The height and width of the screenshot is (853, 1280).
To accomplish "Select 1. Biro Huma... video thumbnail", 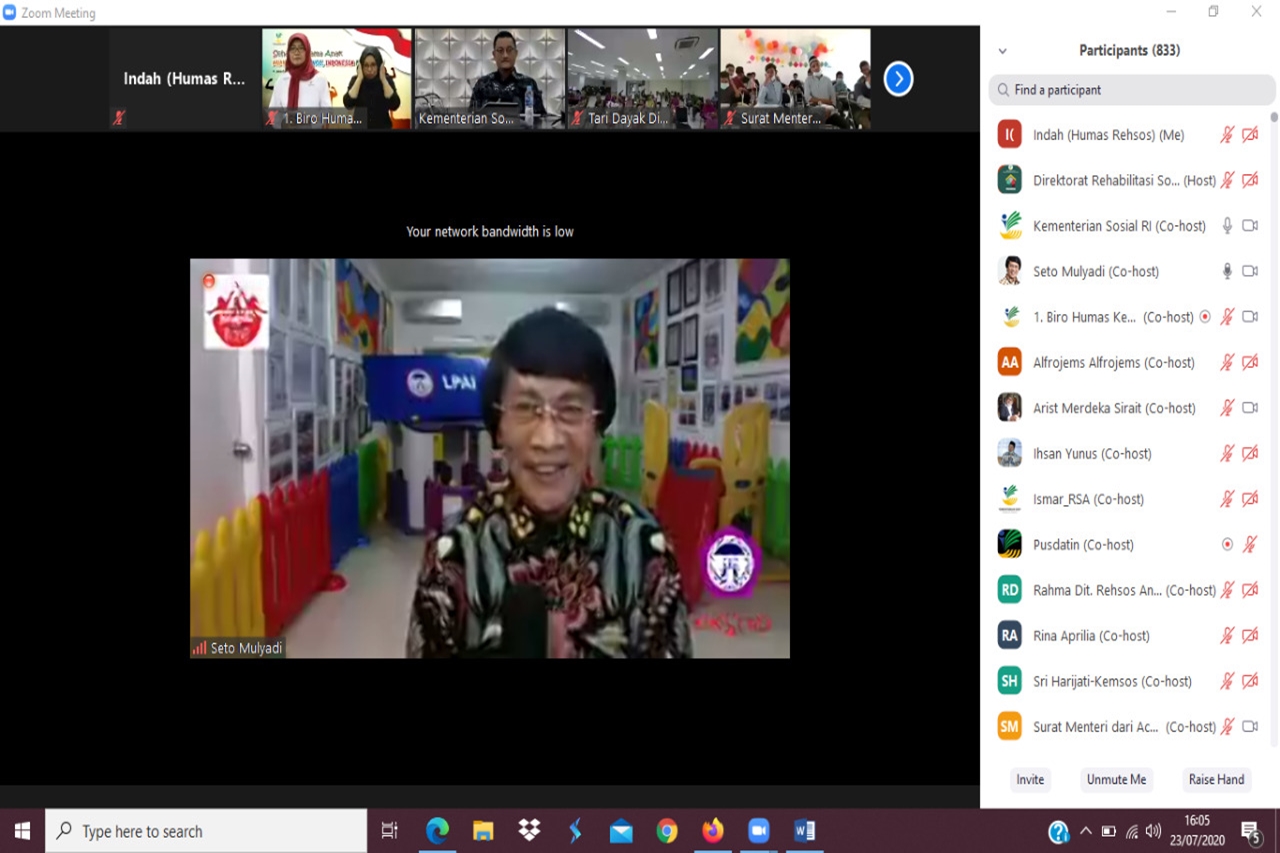I will 336,78.
